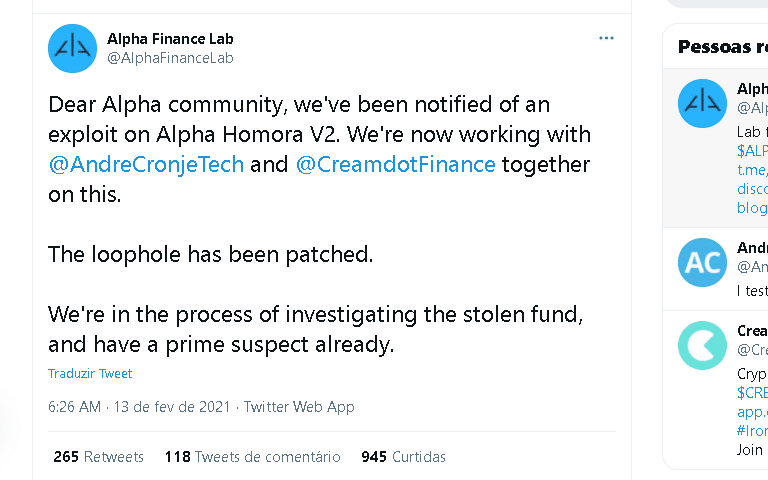View the 945 Curtidas list

click(x=403, y=456)
